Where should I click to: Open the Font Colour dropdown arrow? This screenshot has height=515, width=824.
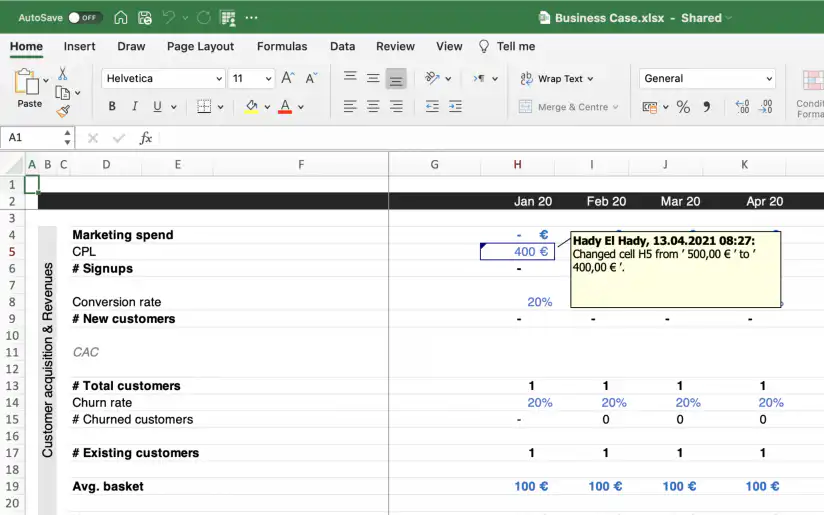pos(301,107)
